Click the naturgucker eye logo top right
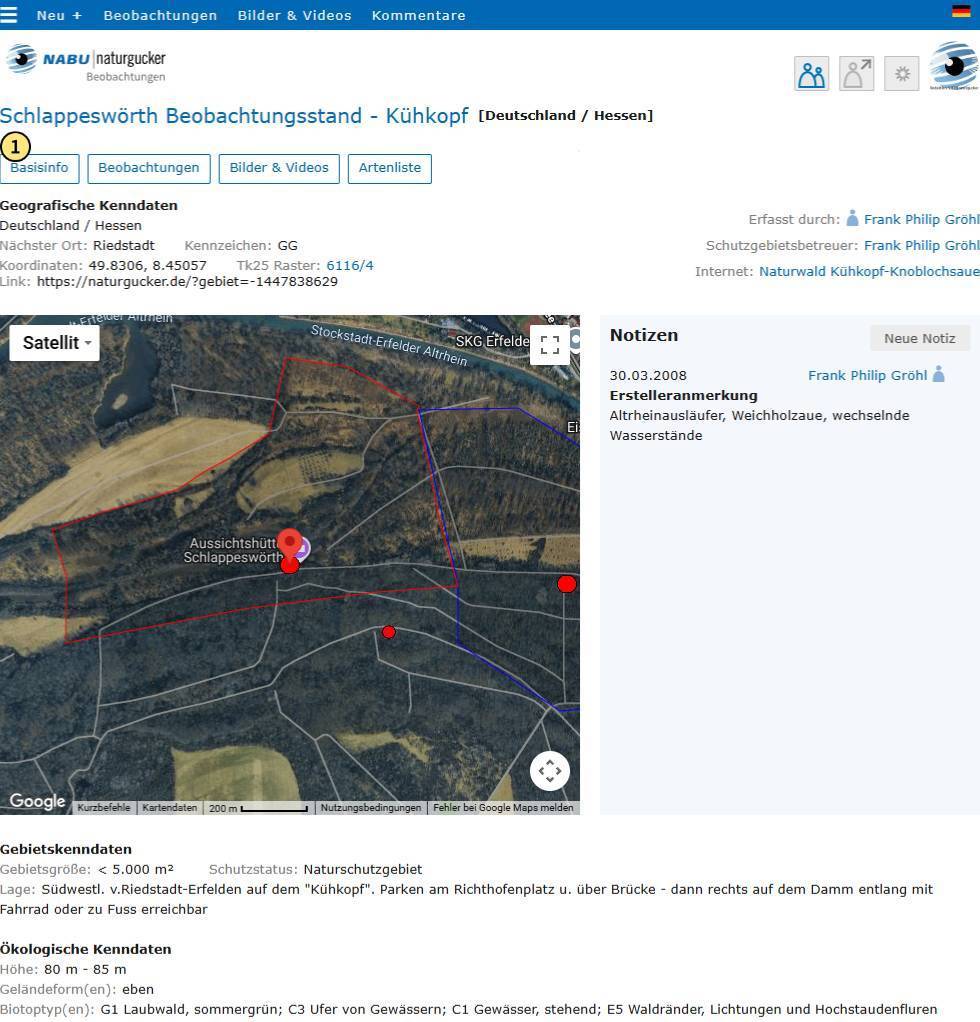980x1022 pixels. tap(953, 65)
